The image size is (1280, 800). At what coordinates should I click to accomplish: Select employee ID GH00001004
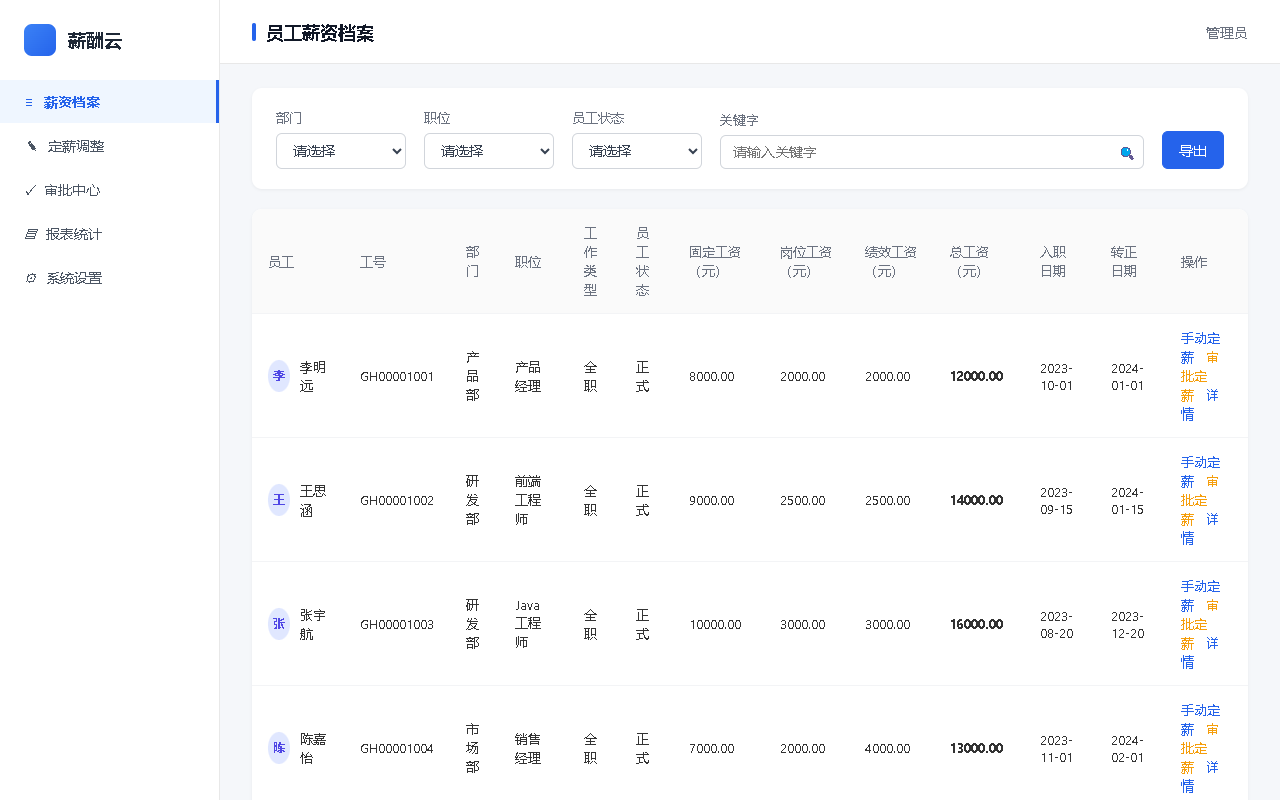397,749
